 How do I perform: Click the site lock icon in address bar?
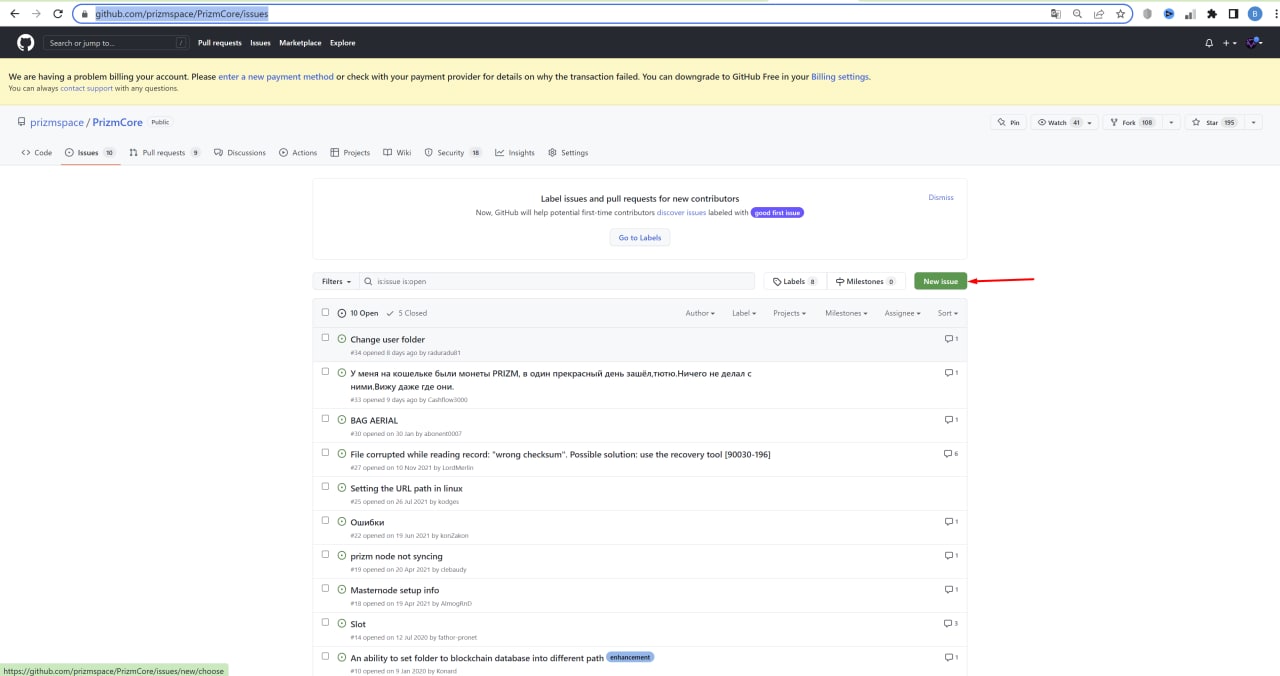87,14
